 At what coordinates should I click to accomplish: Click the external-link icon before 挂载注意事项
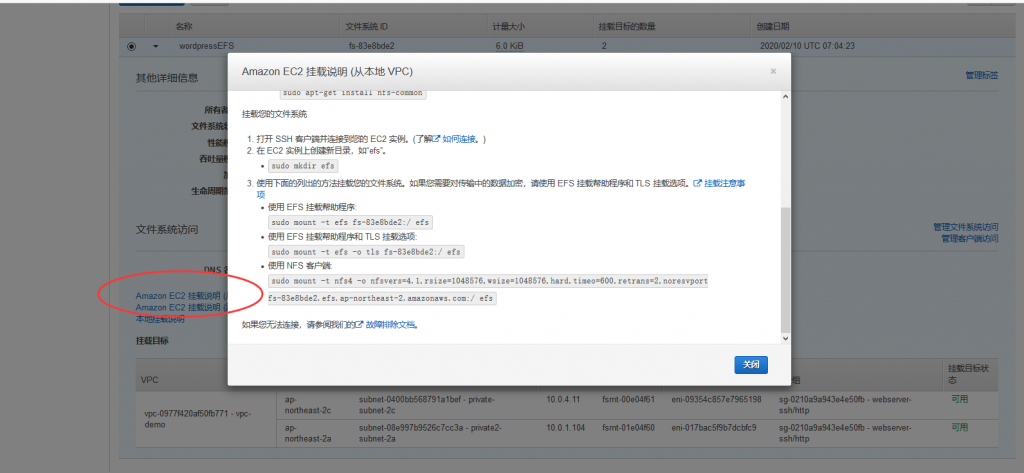coord(697,184)
